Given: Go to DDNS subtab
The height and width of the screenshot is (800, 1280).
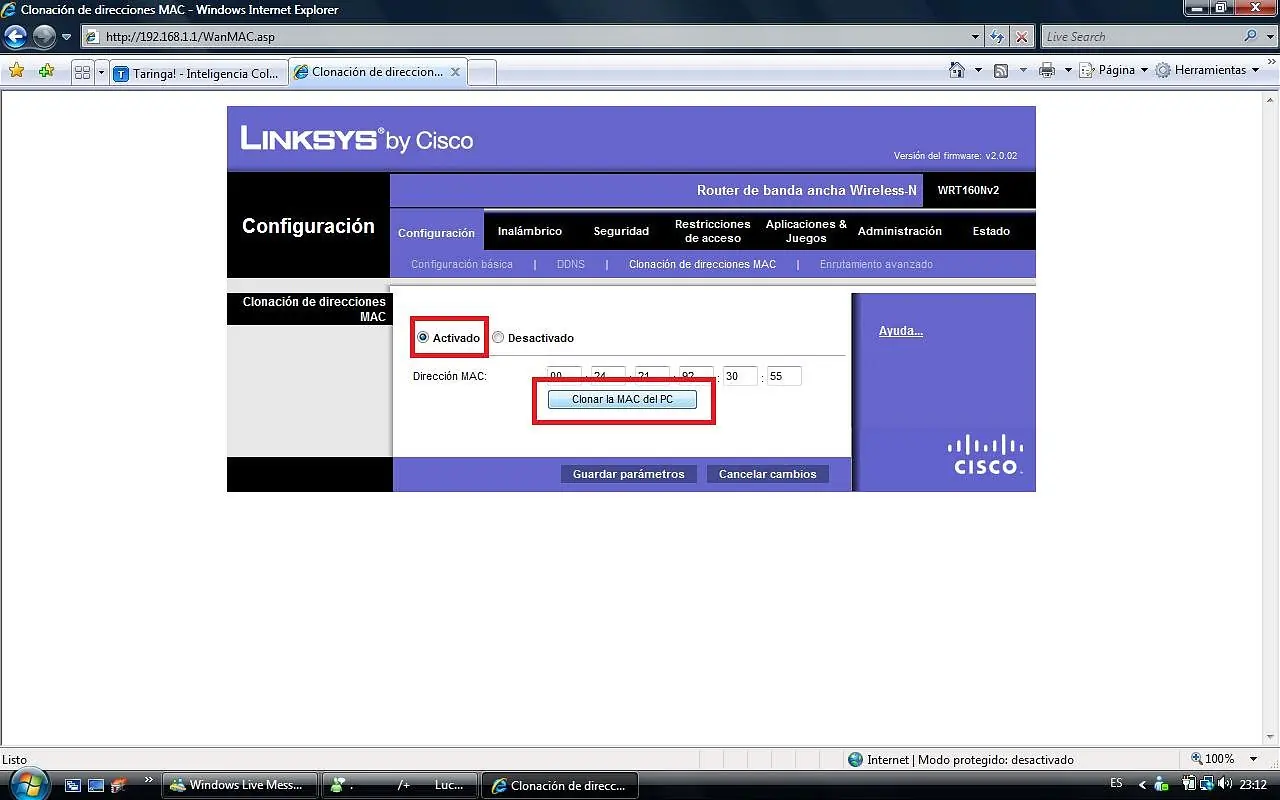Looking at the screenshot, I should tap(571, 264).
